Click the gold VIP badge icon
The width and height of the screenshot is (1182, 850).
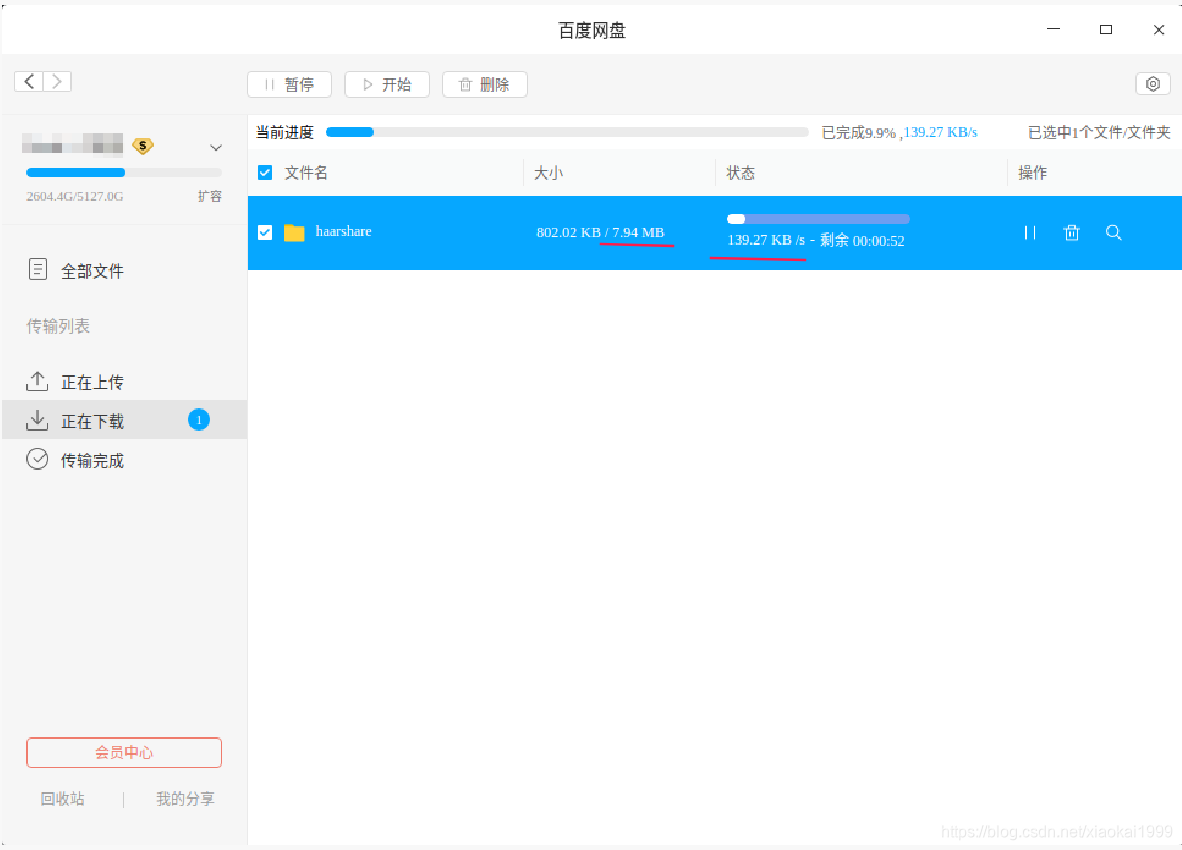142,145
